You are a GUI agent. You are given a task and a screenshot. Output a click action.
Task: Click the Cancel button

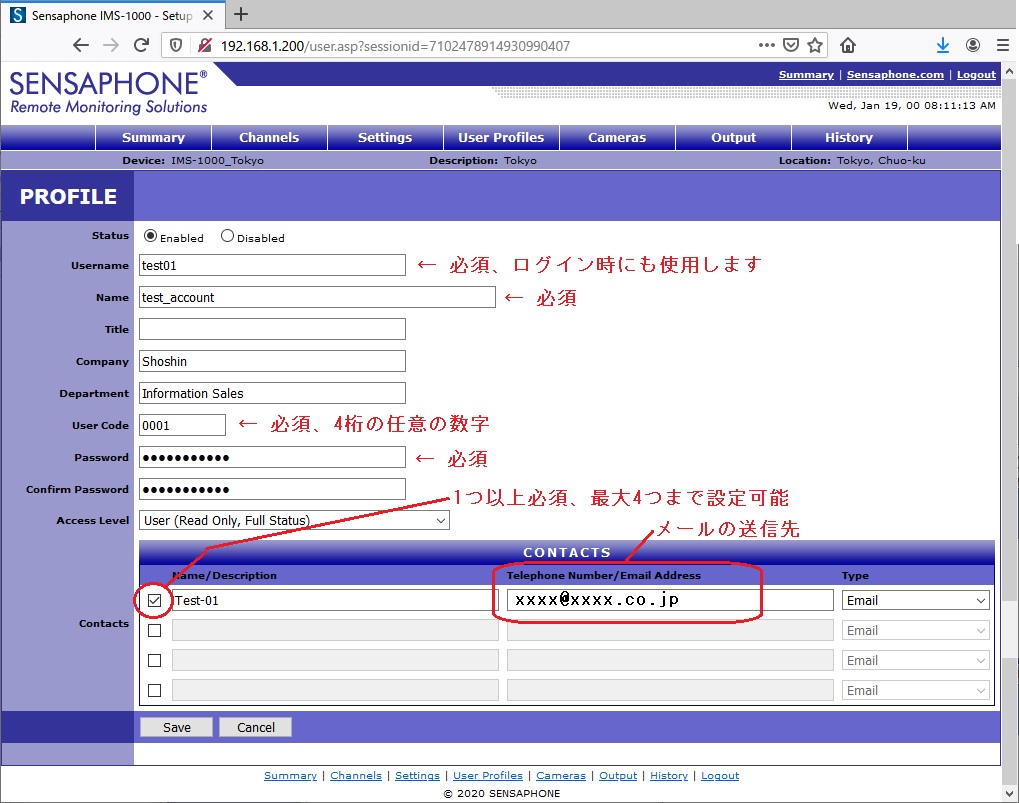pos(255,727)
